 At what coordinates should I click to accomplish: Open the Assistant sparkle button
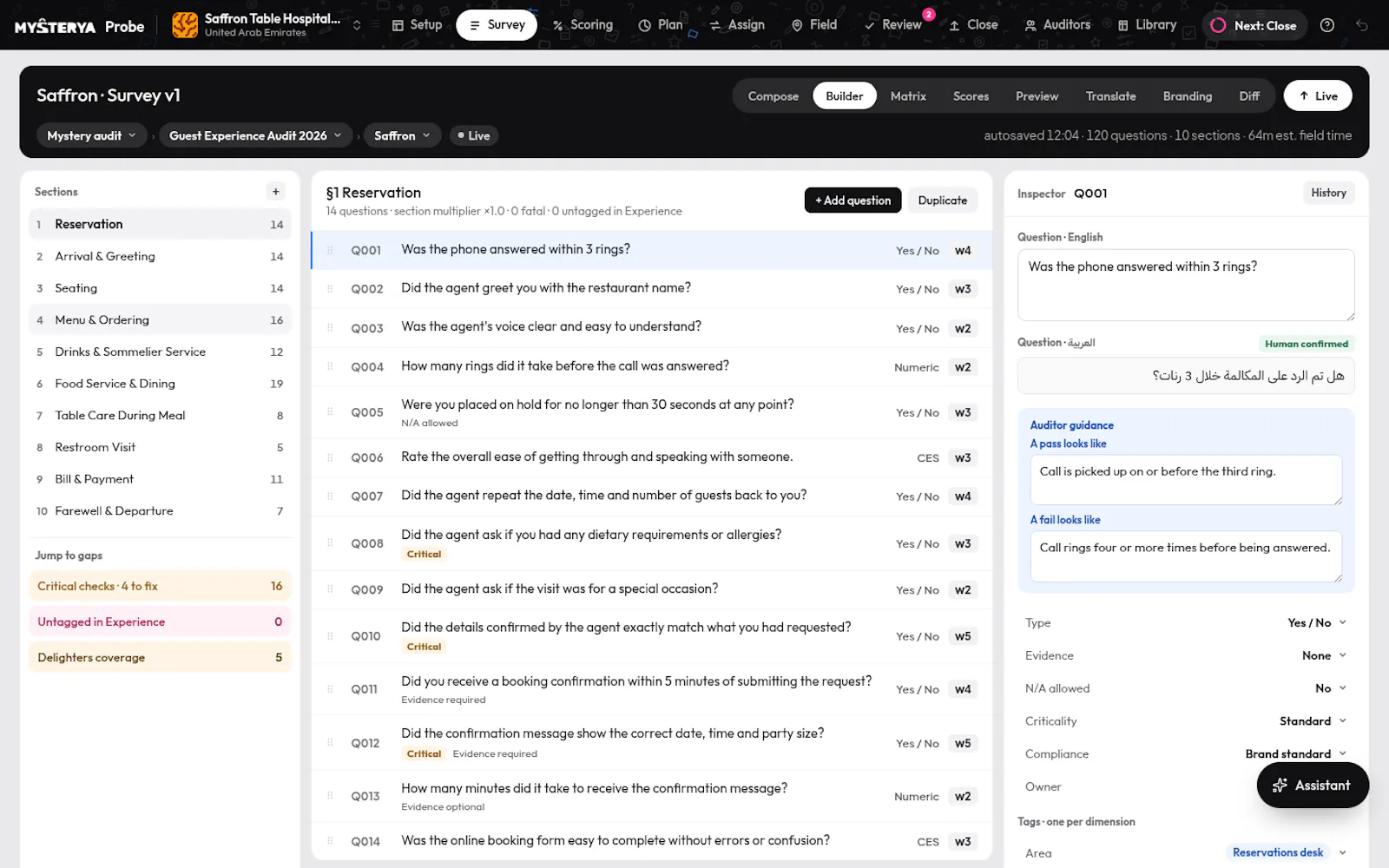pos(1313,786)
